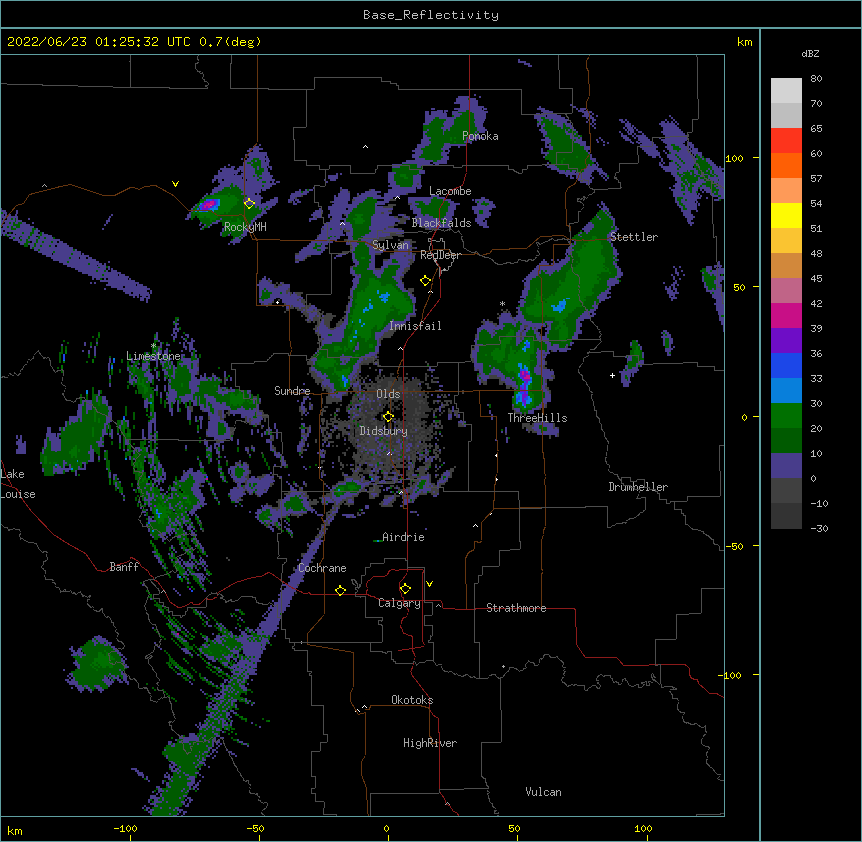Viewport: 862px width, 842px height.
Task: Select the Cochrane label
Action: click(322, 568)
